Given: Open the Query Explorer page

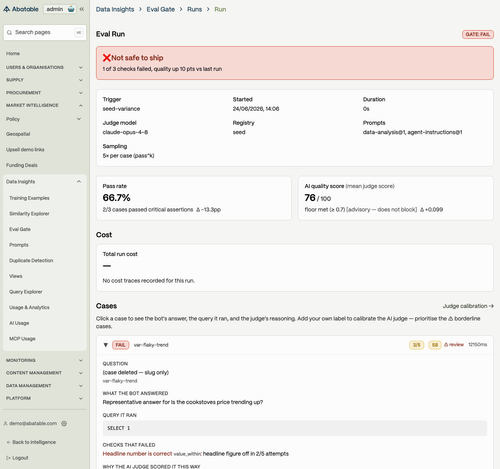Looking at the screenshot, I should [26, 292].
